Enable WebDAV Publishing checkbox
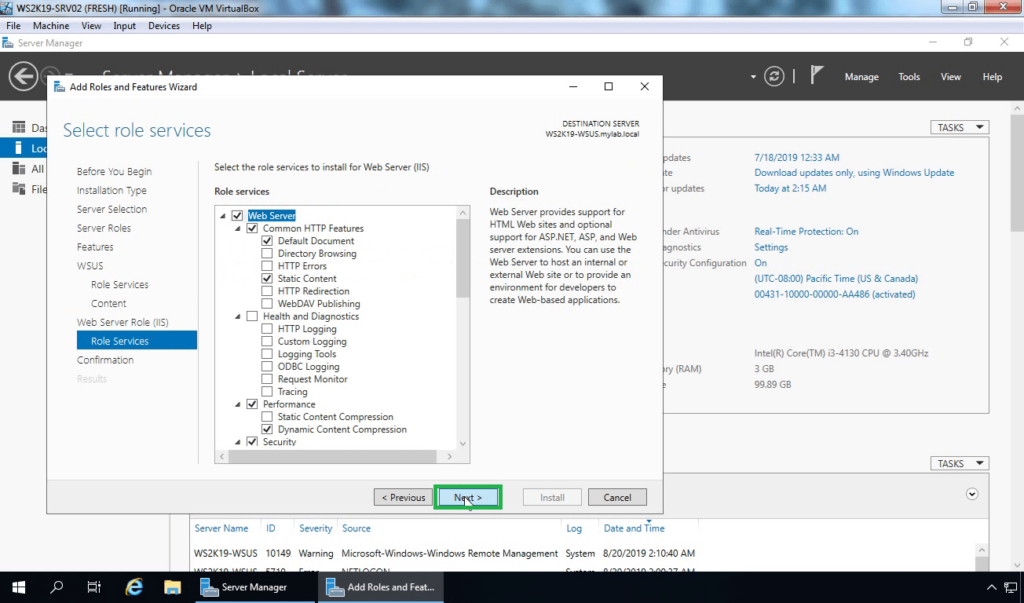 pos(267,304)
